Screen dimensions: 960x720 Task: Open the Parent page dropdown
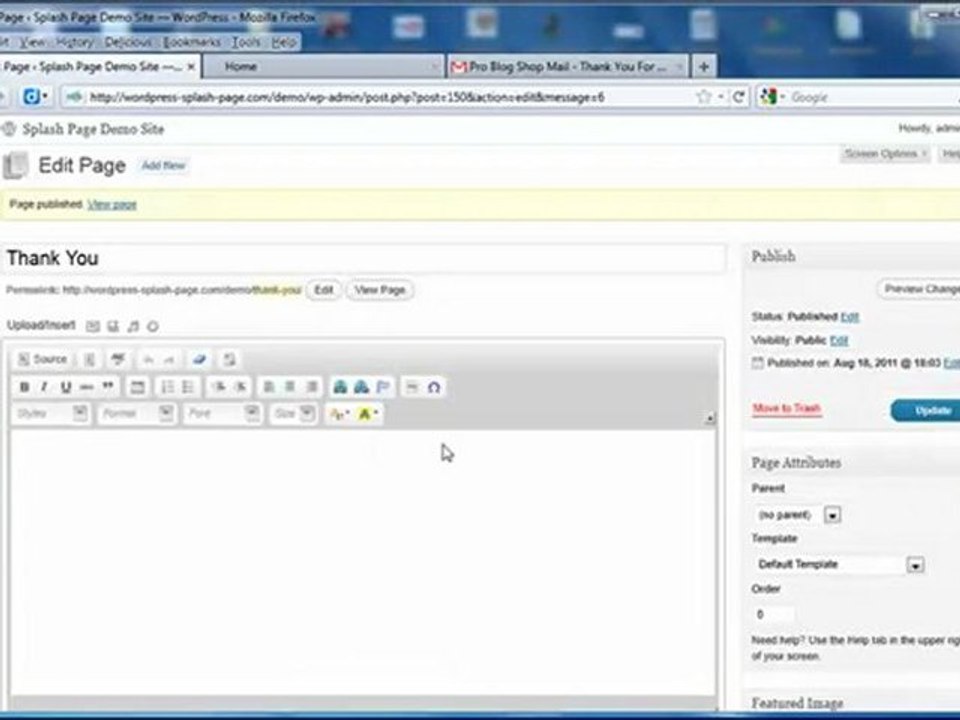797,515
